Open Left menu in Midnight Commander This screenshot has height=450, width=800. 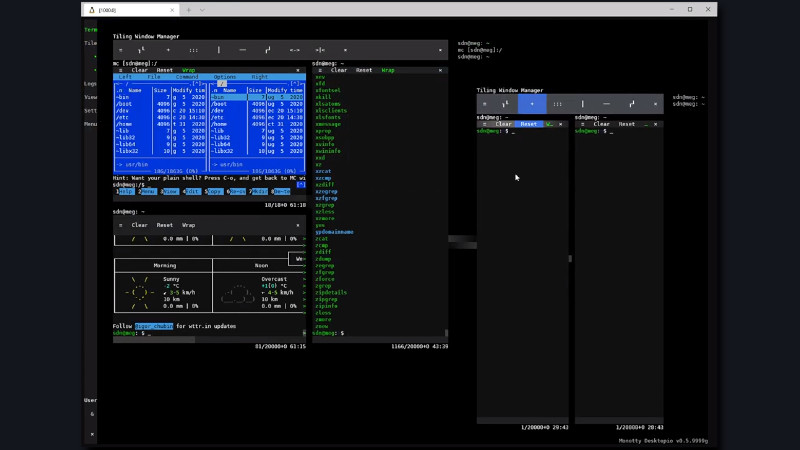point(125,77)
